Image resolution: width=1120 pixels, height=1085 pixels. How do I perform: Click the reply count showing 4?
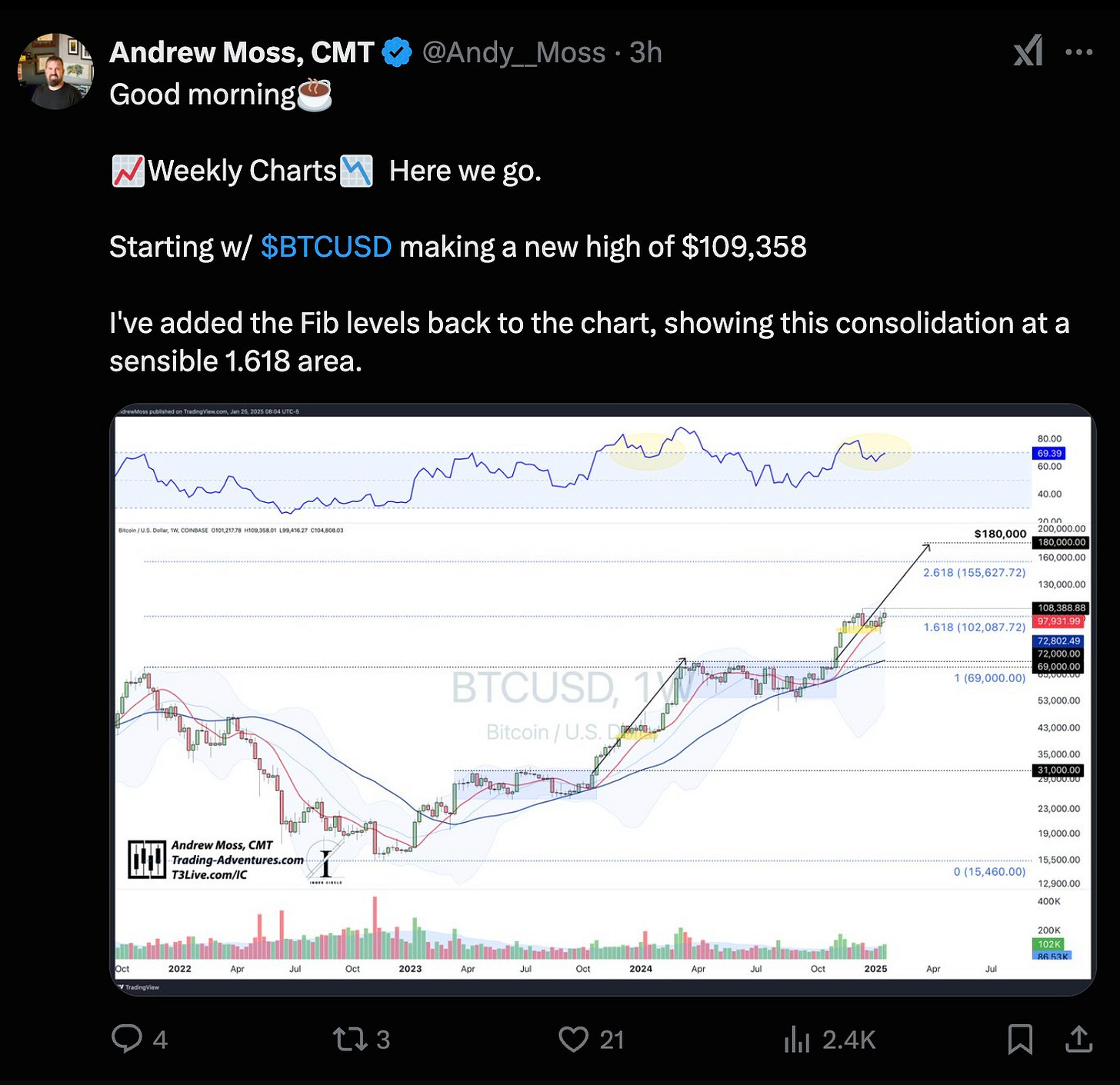tap(158, 1039)
